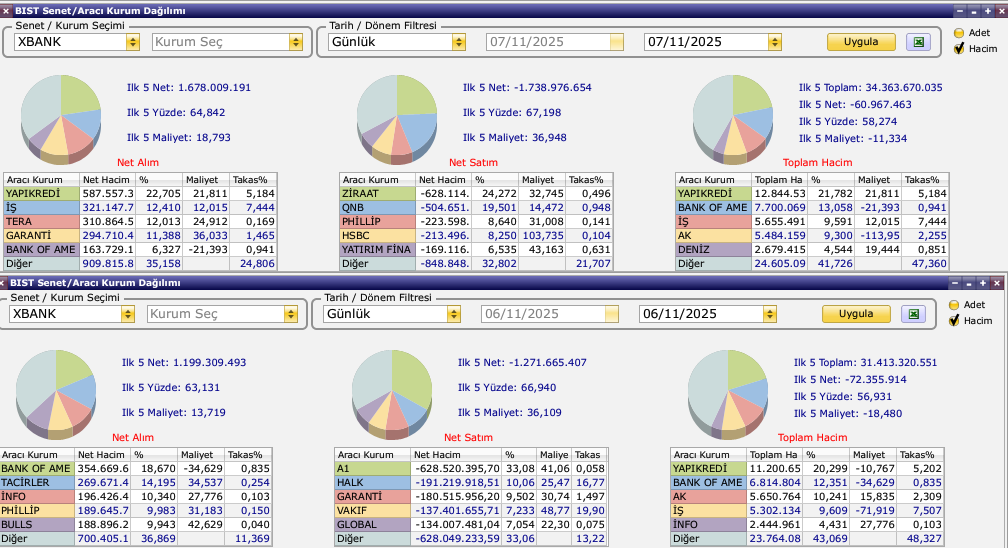Export the 07/11/2025 panel data to Excel
This screenshot has width=1008, height=548.
point(918,42)
